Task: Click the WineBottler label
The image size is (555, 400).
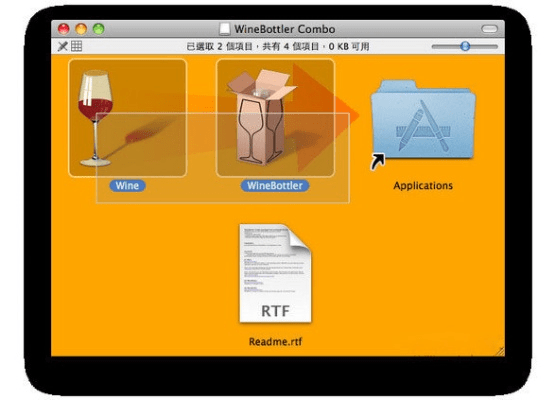Action: (x=275, y=185)
